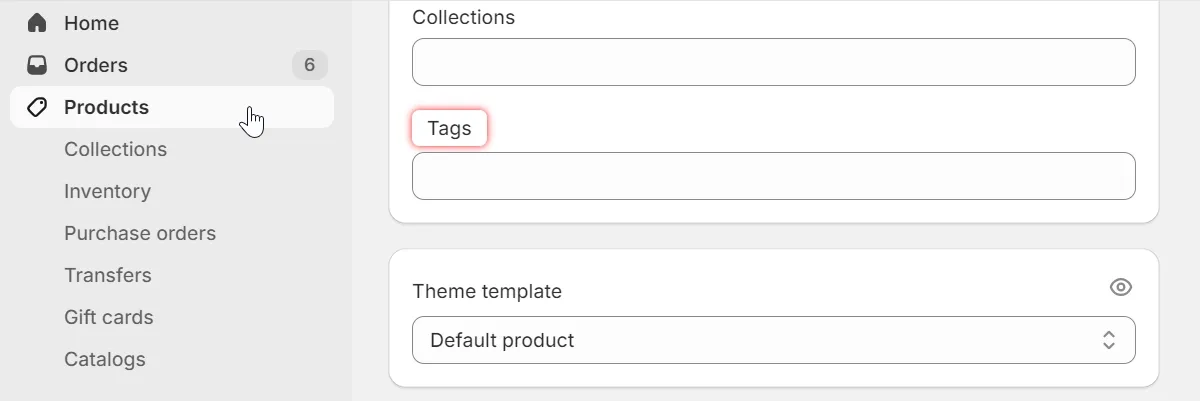Screen dimensions: 1200x401
Task: Navigate to Inventory
Action: tap(107, 191)
